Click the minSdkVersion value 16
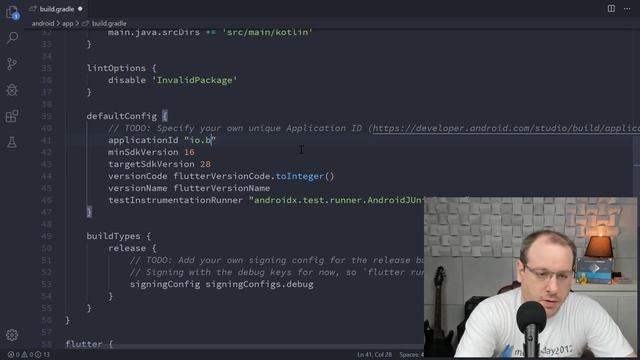Screen dimensions: 640x360 click(x=189, y=152)
